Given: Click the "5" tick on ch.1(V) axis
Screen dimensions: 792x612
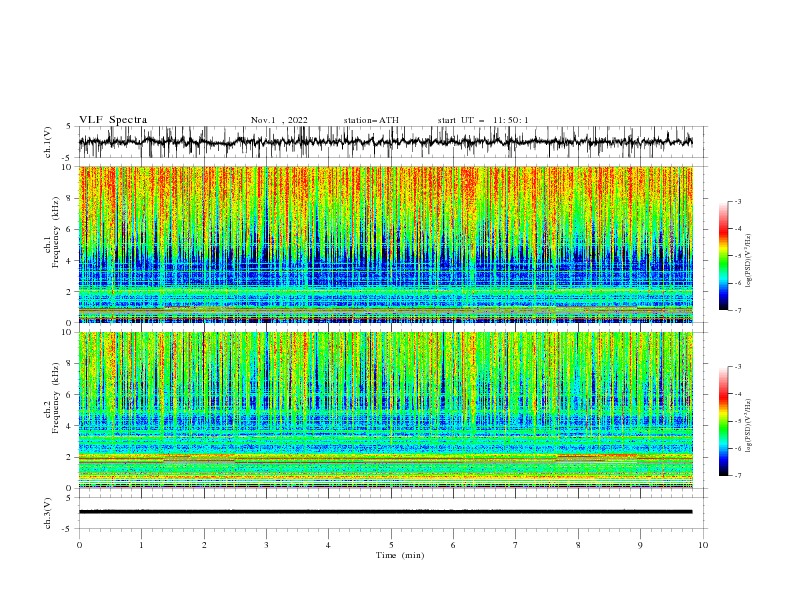Looking at the screenshot, I should [x=70, y=127].
